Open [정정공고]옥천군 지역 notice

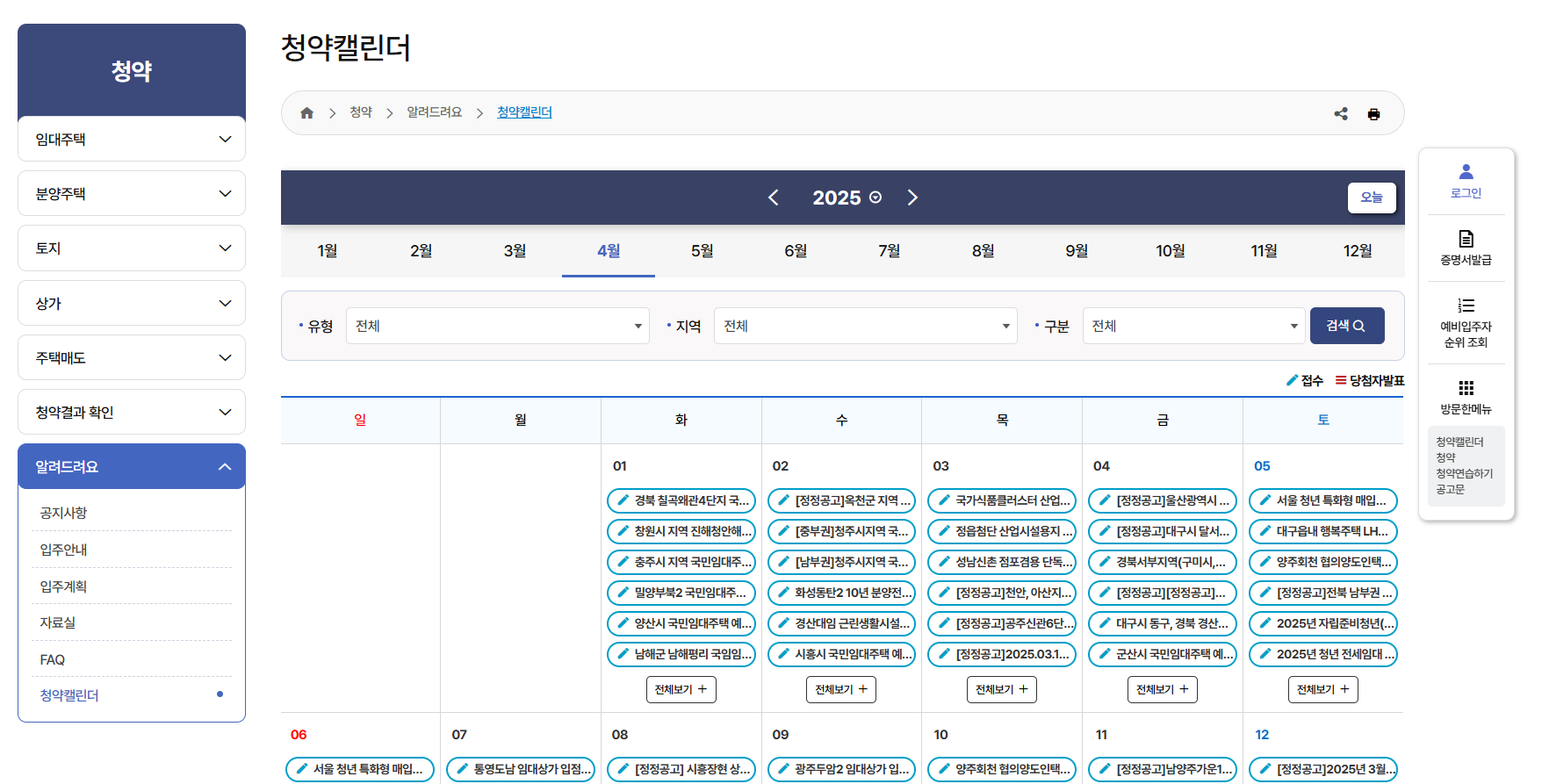coord(842,500)
